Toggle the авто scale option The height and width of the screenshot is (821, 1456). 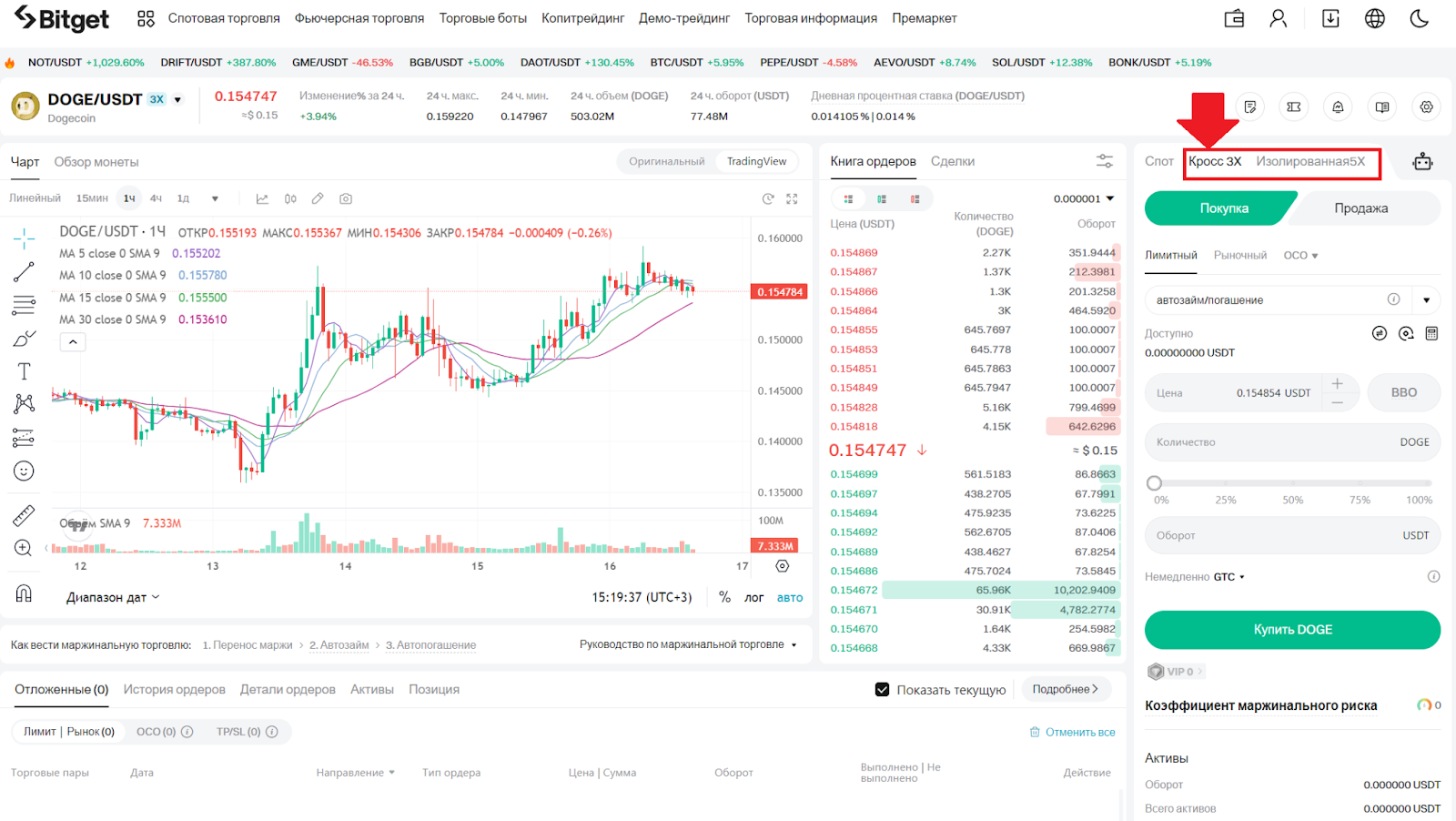coord(790,598)
